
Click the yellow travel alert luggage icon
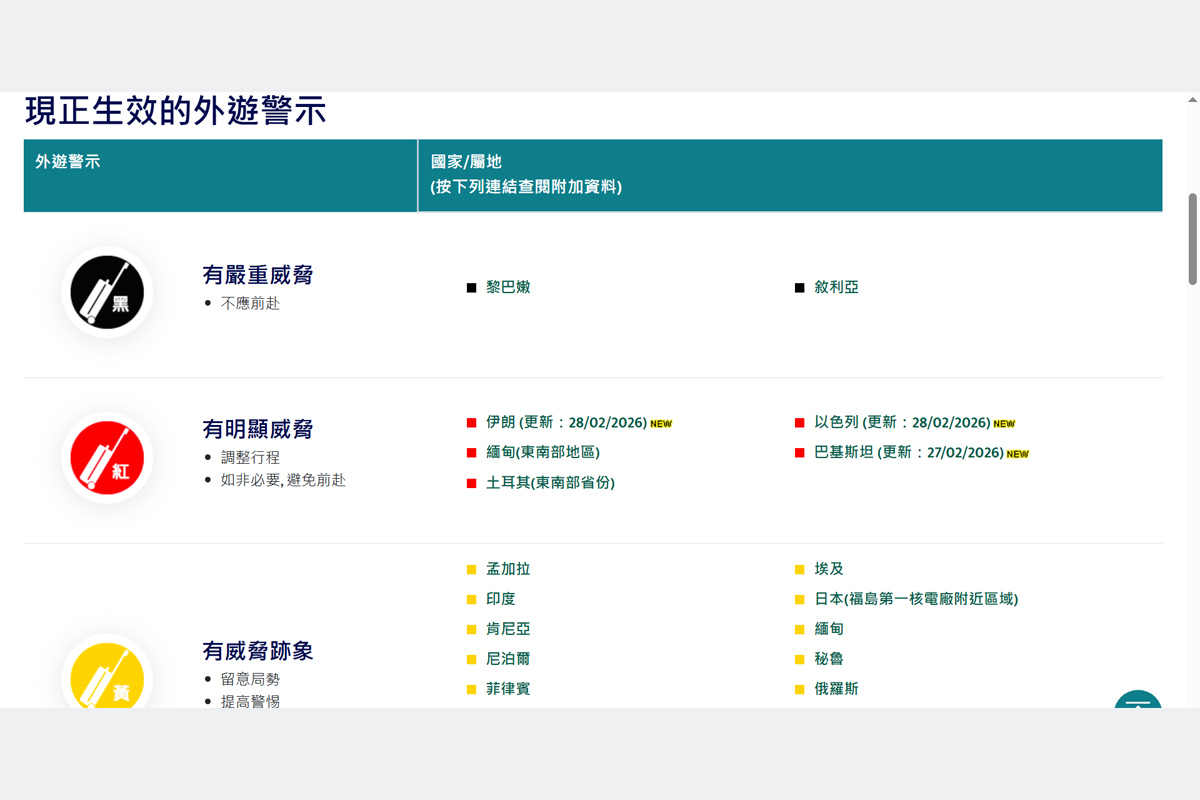pos(107,676)
